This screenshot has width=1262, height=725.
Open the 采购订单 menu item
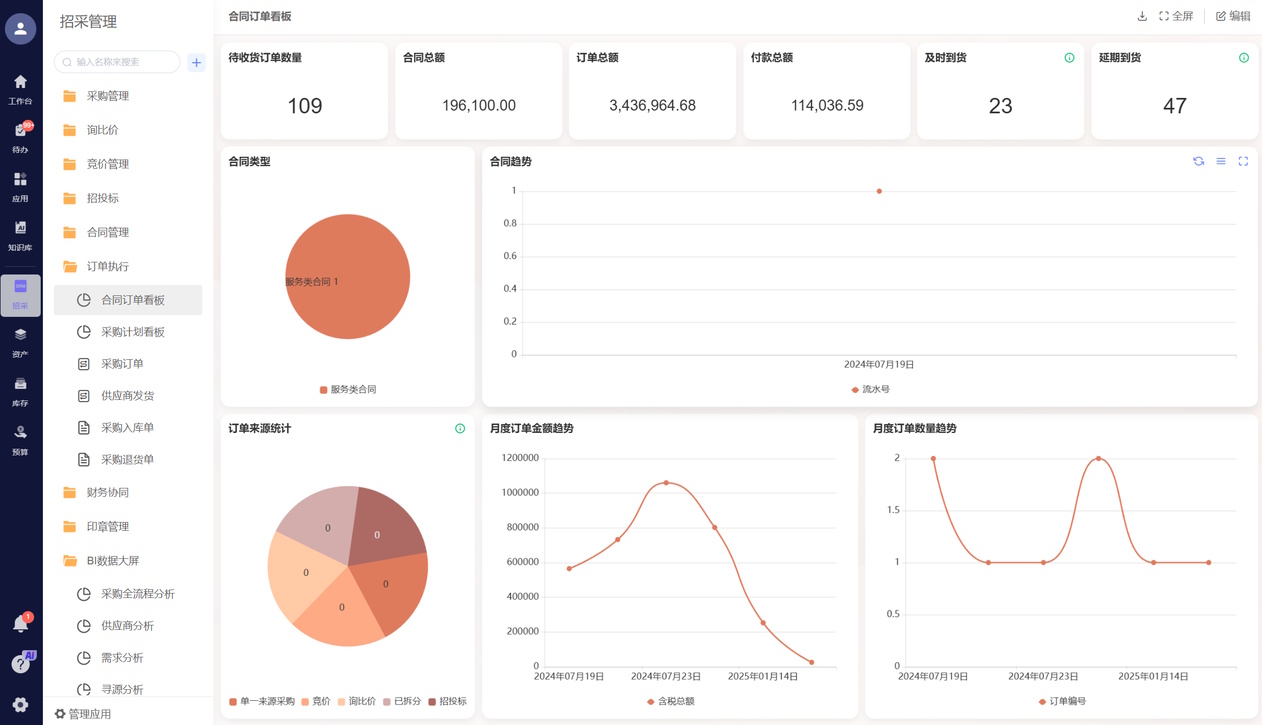(122, 364)
